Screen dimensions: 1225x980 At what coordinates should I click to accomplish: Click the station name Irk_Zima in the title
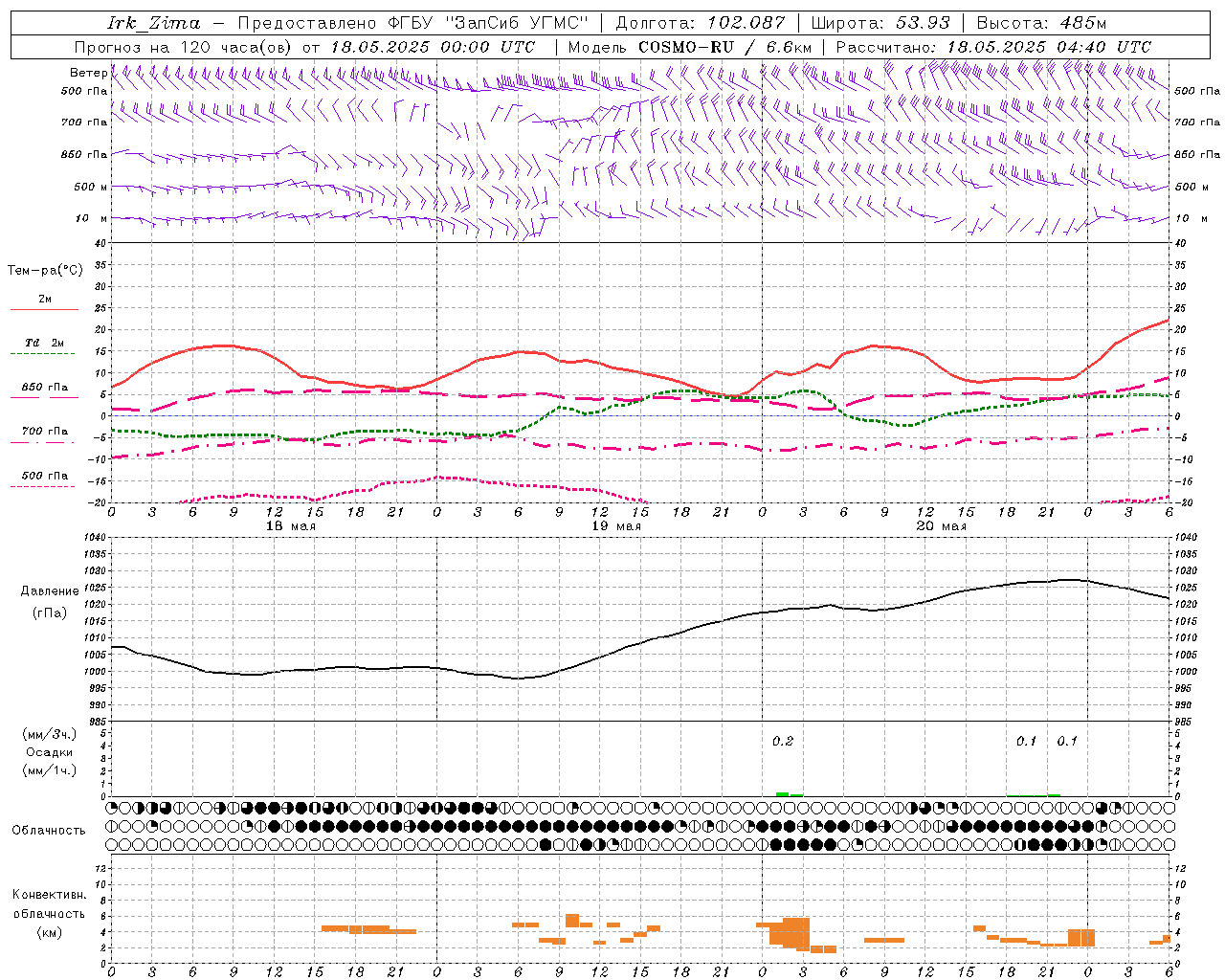[154, 23]
